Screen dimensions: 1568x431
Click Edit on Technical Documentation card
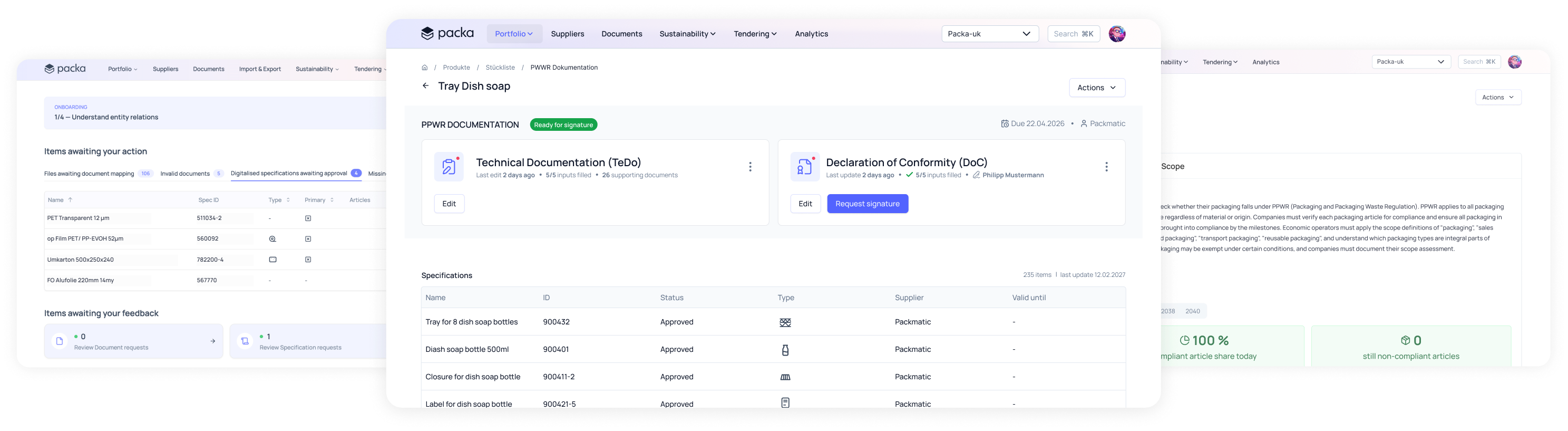[449, 204]
